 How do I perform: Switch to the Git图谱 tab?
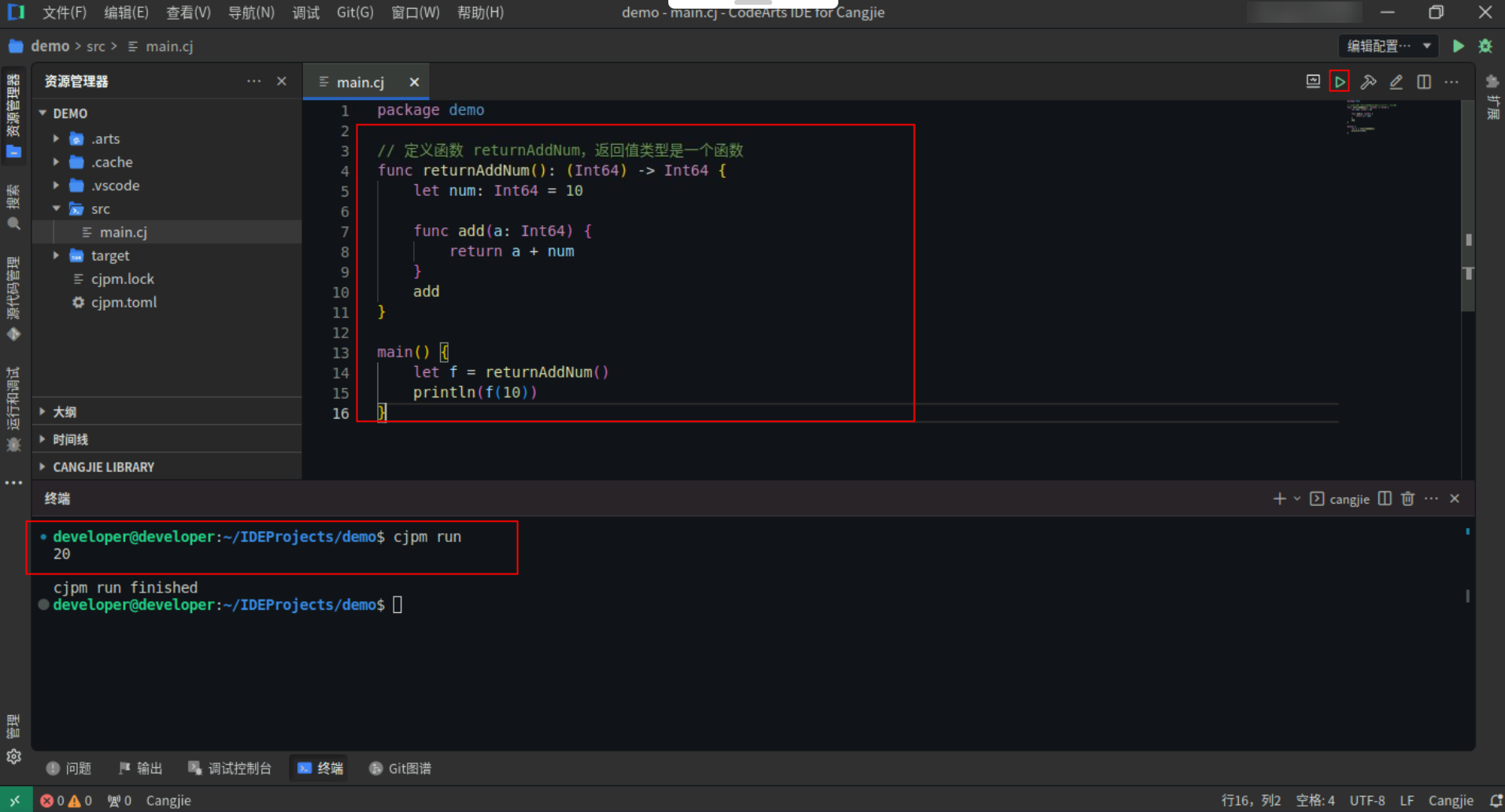click(401, 768)
